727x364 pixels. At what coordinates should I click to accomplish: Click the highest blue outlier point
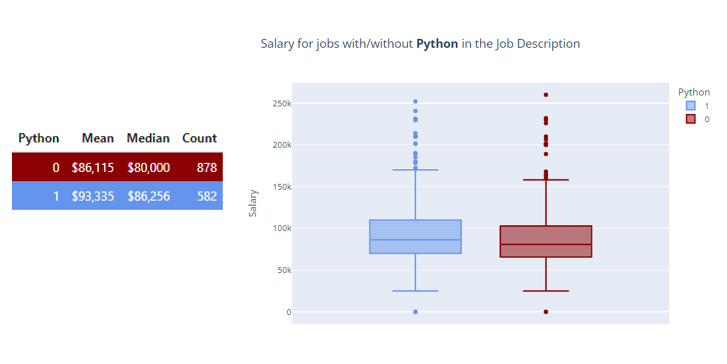click(415, 101)
